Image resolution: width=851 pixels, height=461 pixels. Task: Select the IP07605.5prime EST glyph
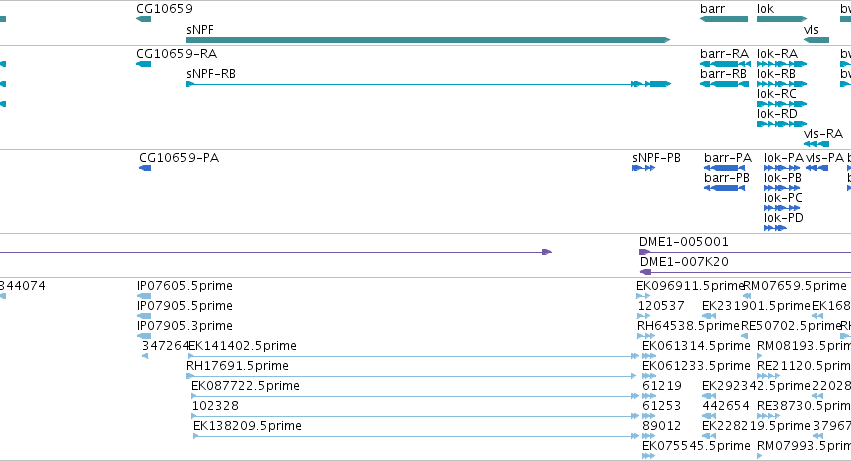144,296
